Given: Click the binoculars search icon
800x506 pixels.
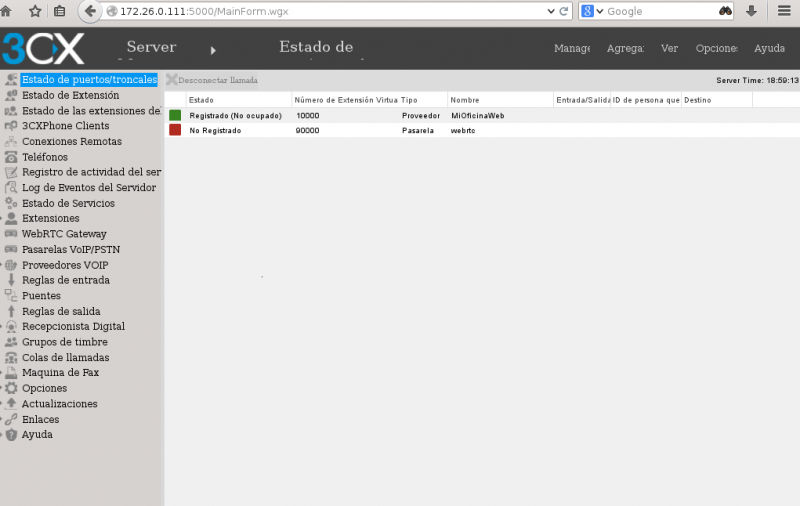Looking at the screenshot, I should point(725,11).
